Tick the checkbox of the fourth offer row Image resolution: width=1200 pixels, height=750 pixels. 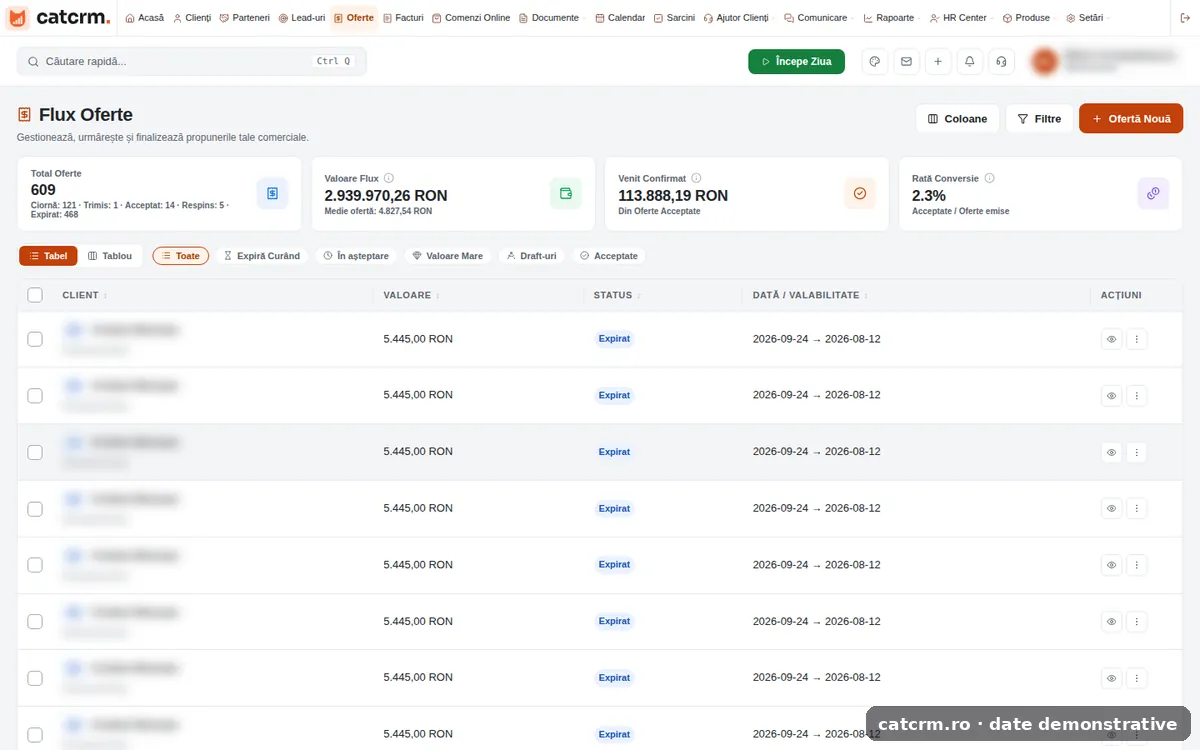[x=35, y=508]
